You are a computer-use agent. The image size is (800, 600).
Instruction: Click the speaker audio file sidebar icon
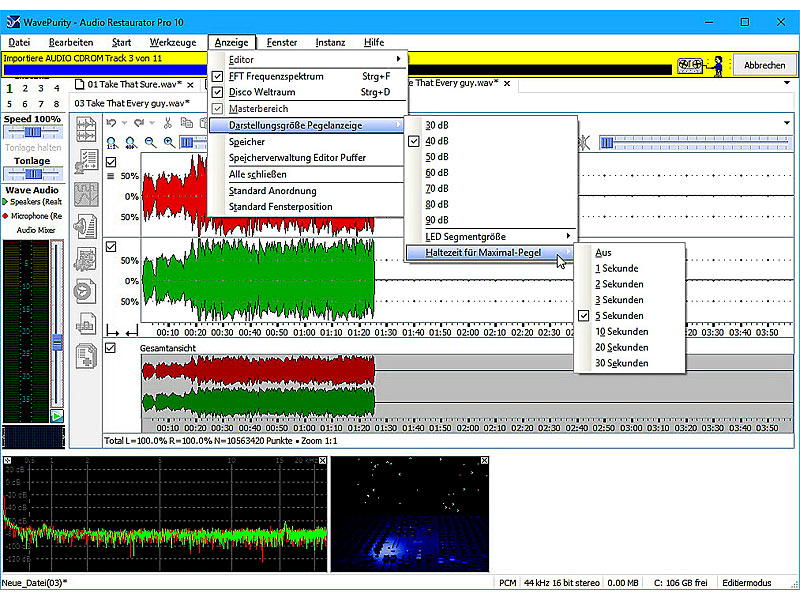click(x=86, y=227)
